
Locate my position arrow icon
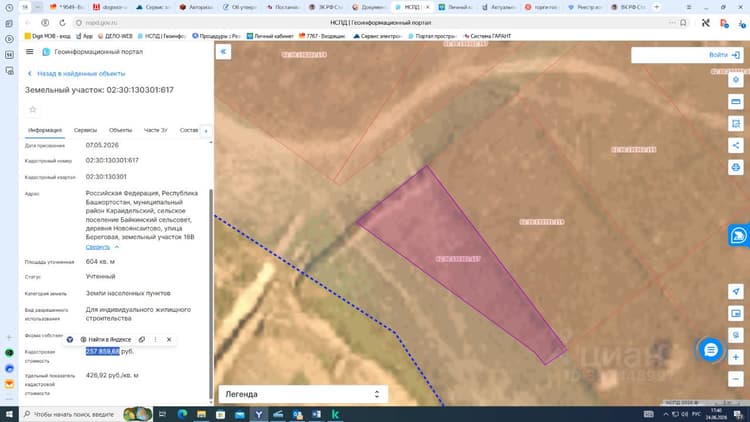736,291
